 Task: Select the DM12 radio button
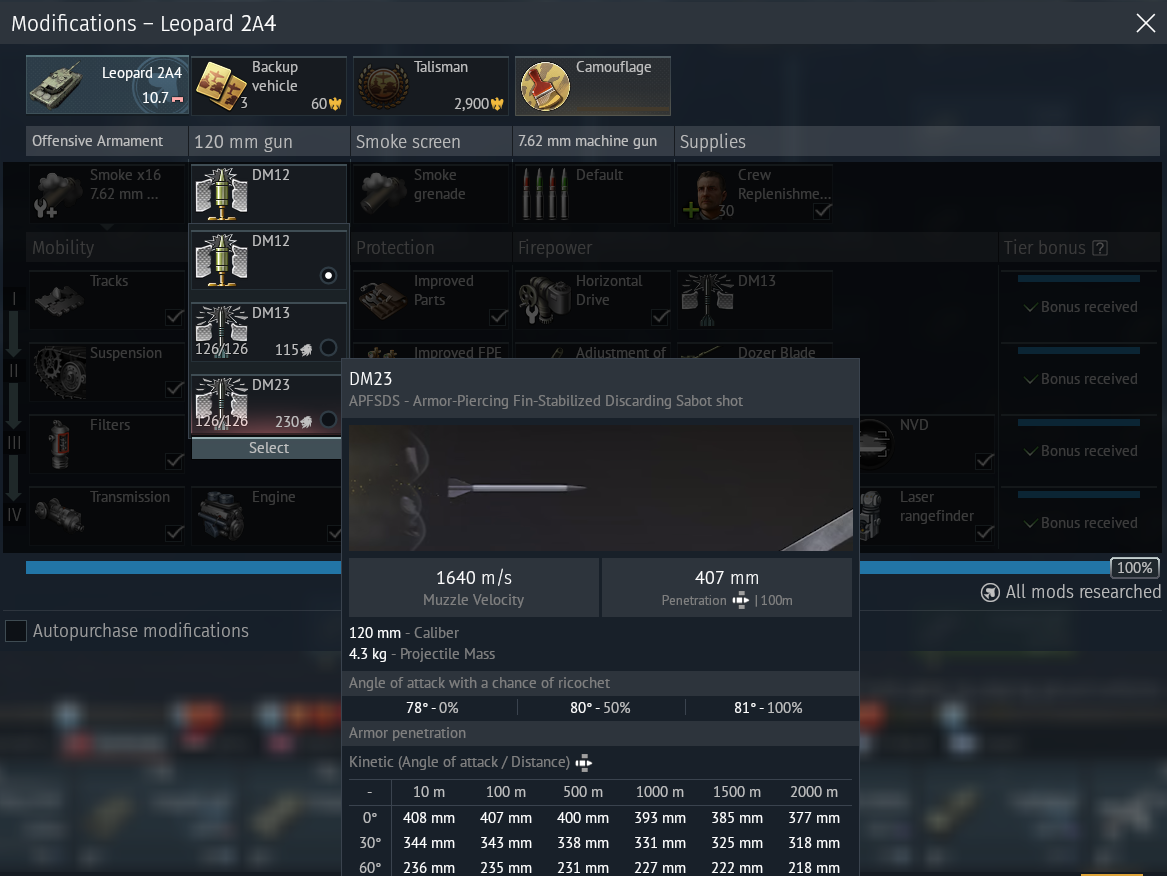coord(328,276)
